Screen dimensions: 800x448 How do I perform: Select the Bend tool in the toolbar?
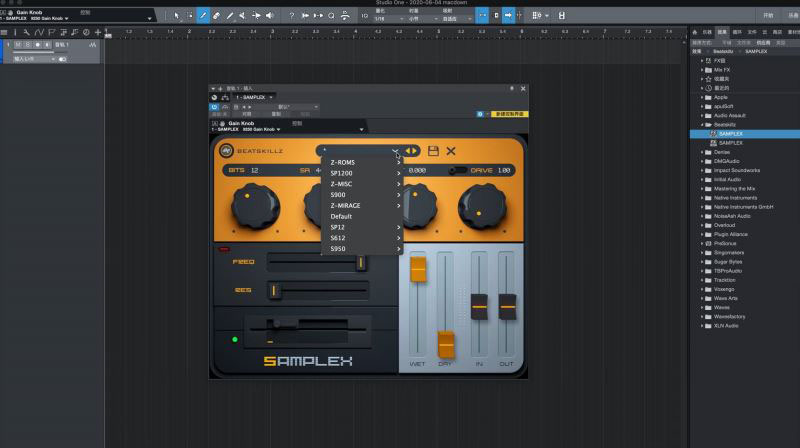click(x=256, y=16)
